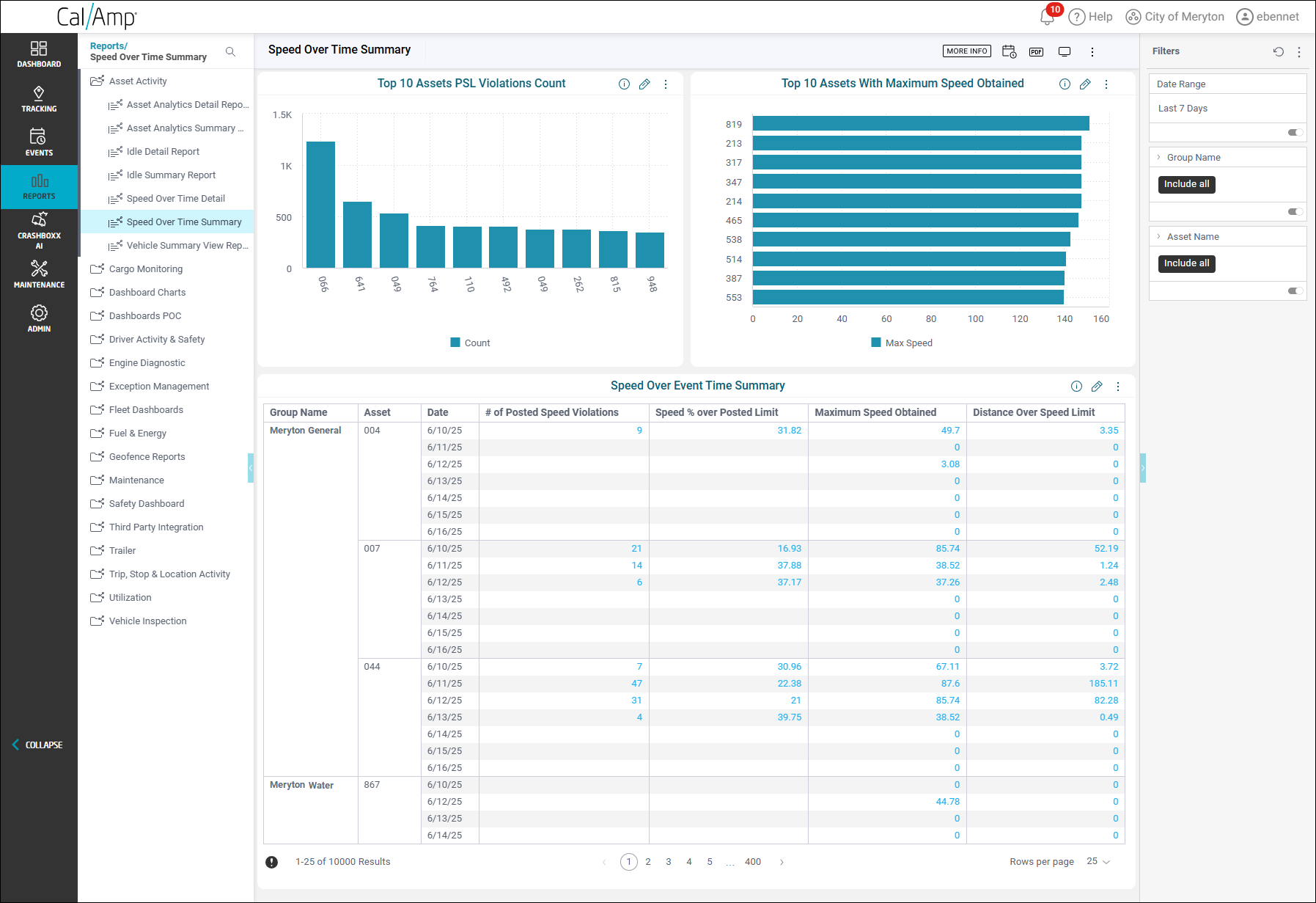
Task: Click Include all under Group Name
Action: pyautogui.click(x=1186, y=184)
